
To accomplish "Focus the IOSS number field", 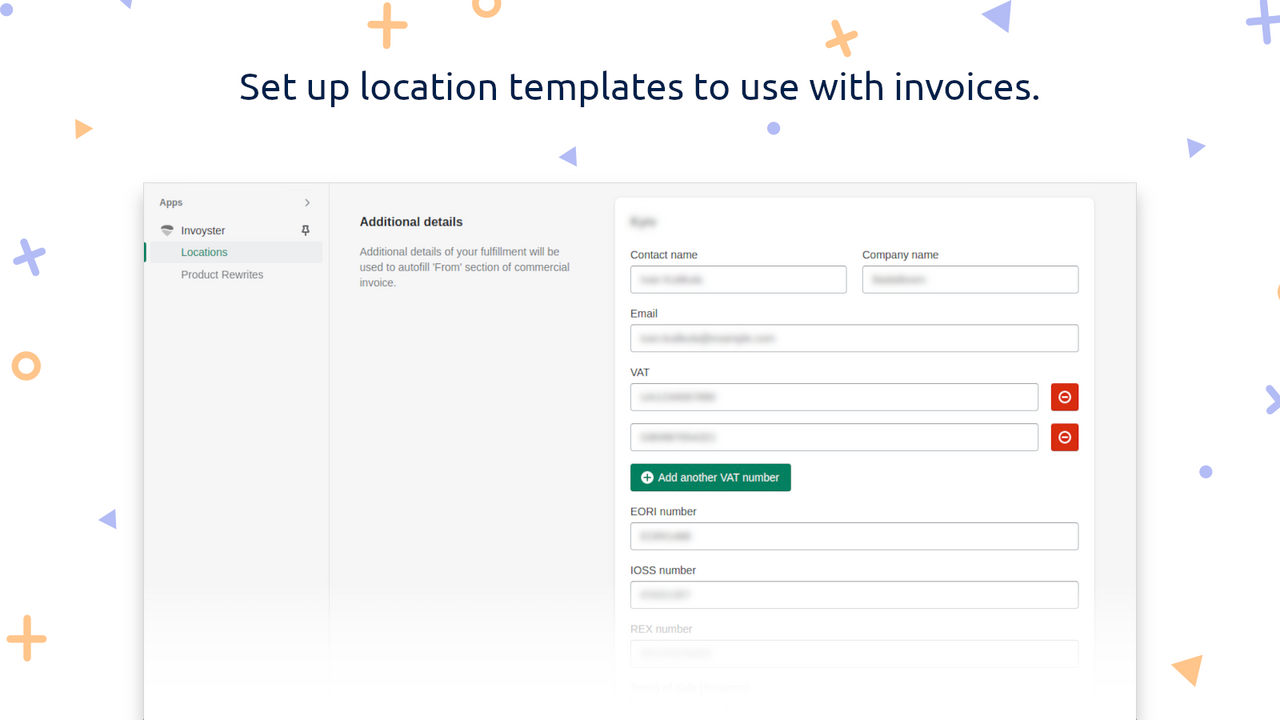I will [854, 595].
